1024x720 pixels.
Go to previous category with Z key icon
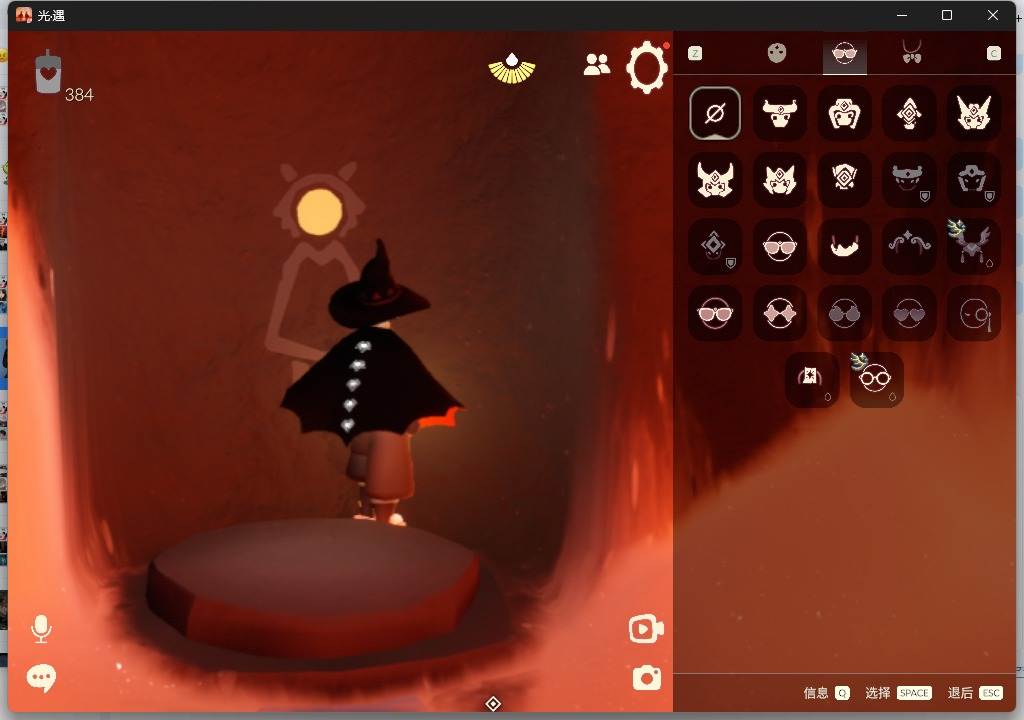(696, 54)
